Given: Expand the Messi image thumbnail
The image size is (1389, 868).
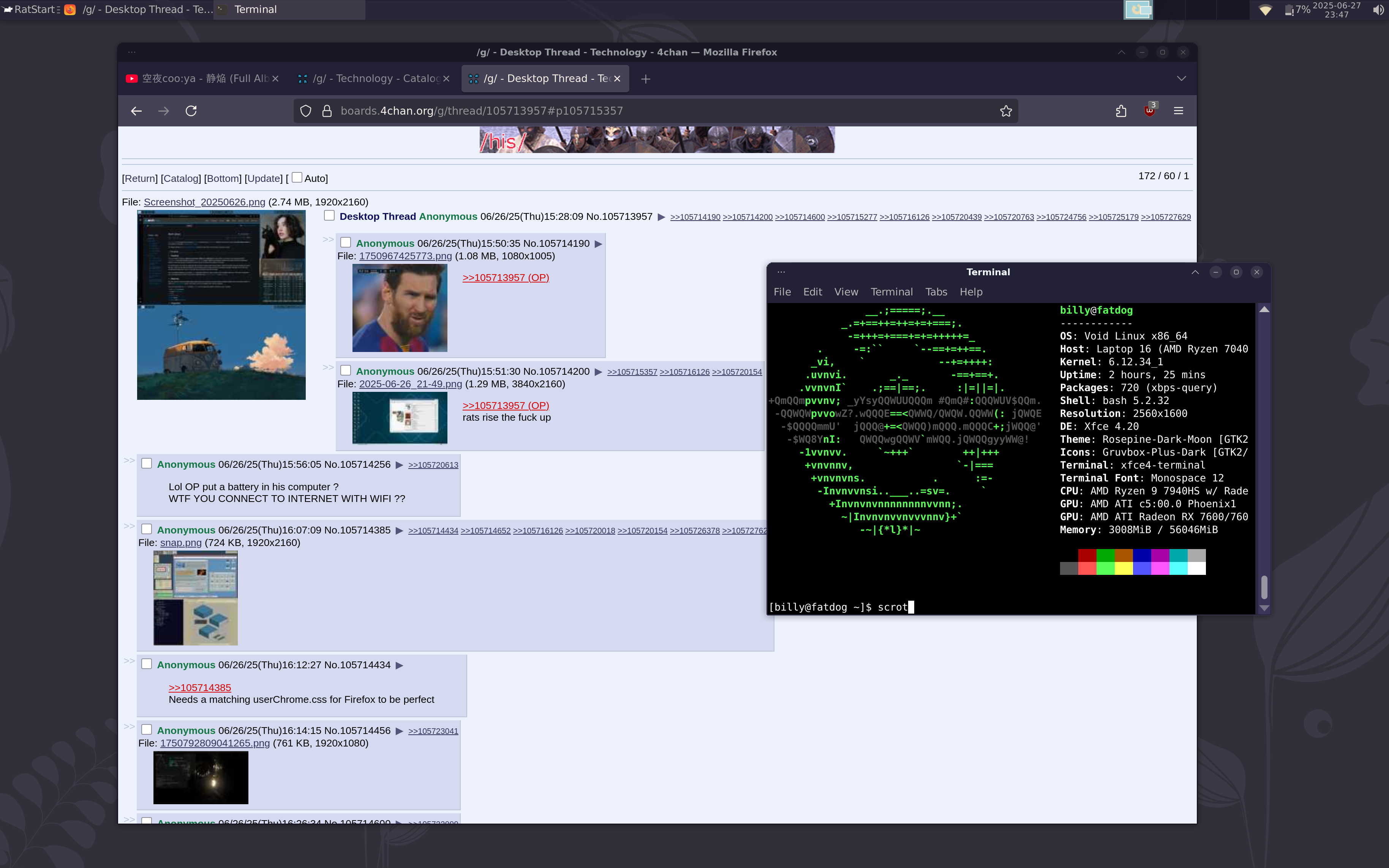Looking at the screenshot, I should tap(400, 308).
